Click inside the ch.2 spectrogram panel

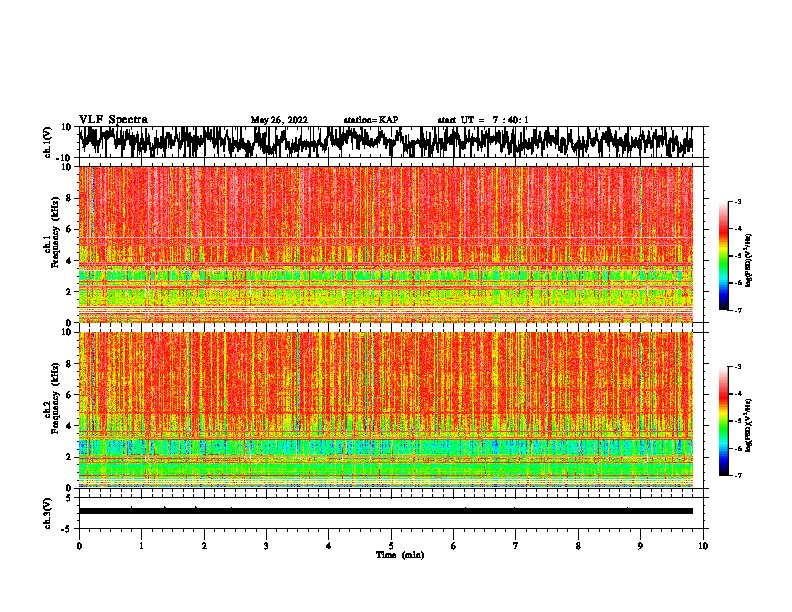pyautogui.click(x=385, y=410)
